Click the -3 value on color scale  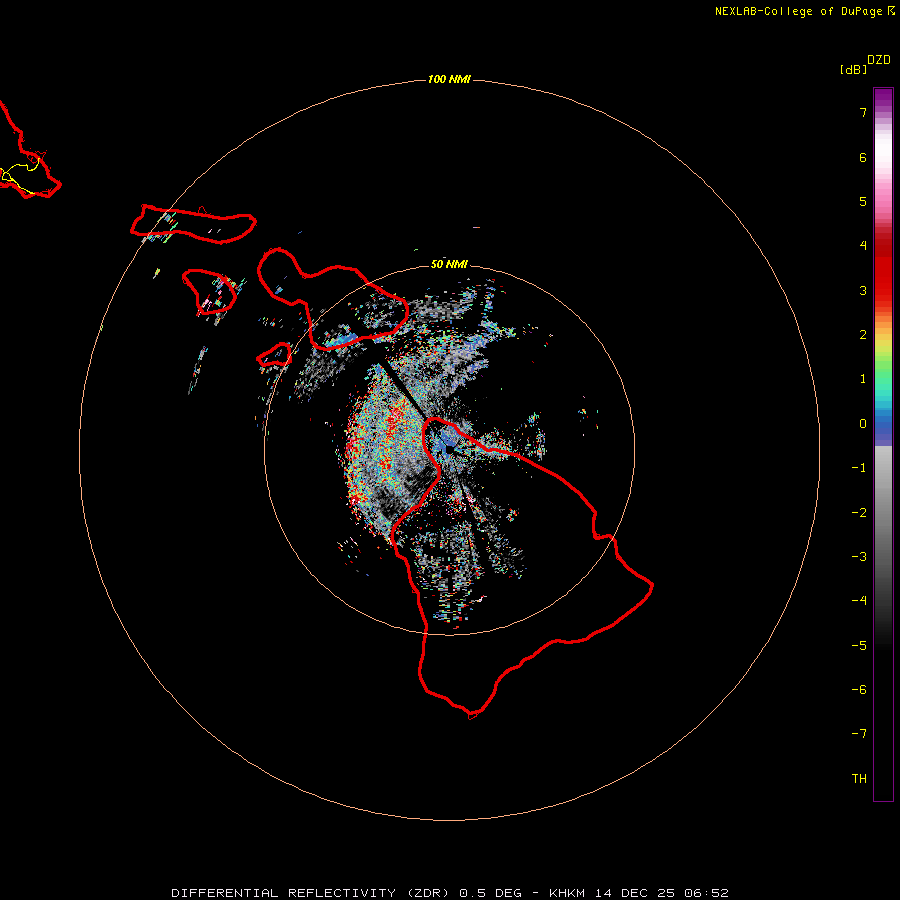pyautogui.click(x=859, y=557)
